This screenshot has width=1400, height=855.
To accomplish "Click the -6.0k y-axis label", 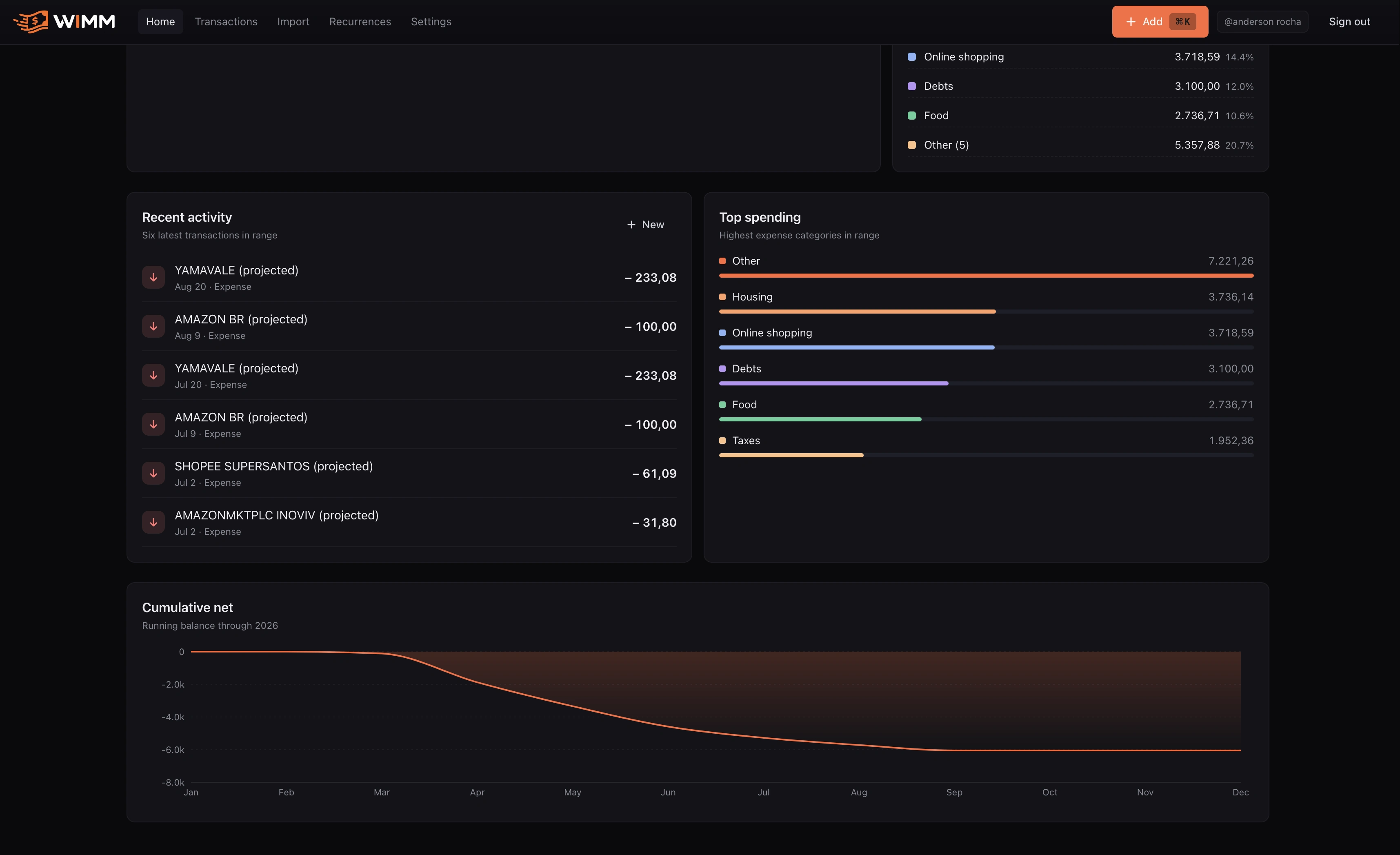I will tap(173, 750).
